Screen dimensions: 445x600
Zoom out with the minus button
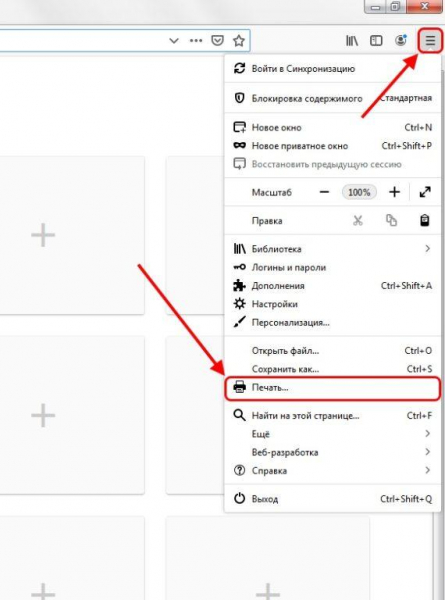pos(324,192)
